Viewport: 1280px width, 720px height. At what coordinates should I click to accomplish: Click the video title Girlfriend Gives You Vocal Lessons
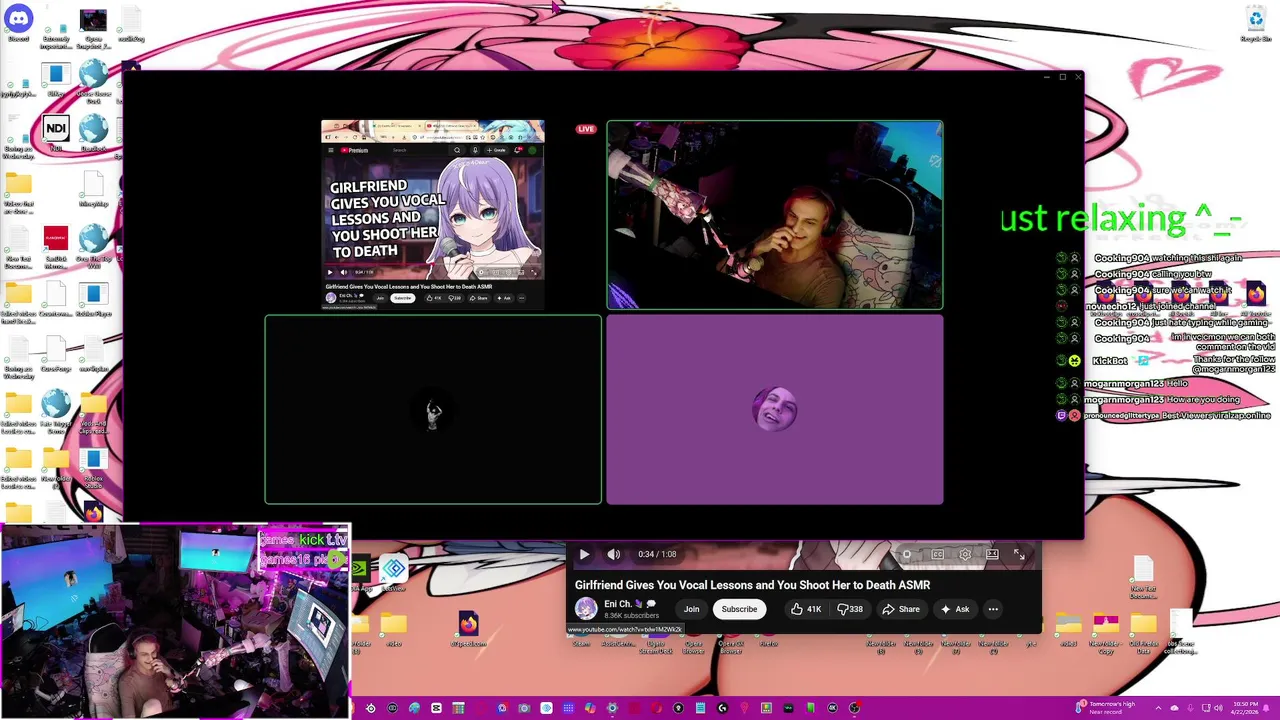click(x=752, y=585)
